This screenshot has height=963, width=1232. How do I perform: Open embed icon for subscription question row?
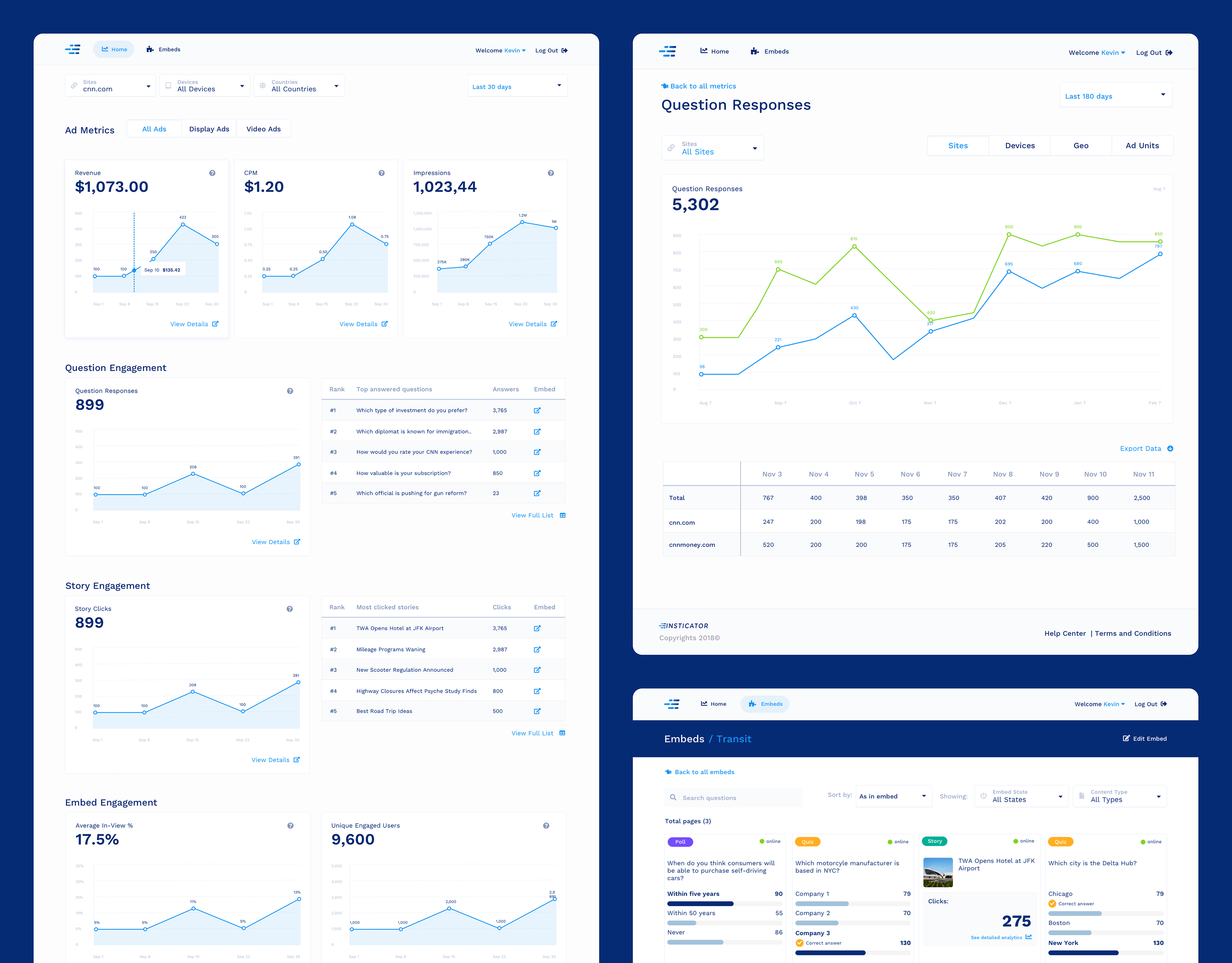click(537, 473)
